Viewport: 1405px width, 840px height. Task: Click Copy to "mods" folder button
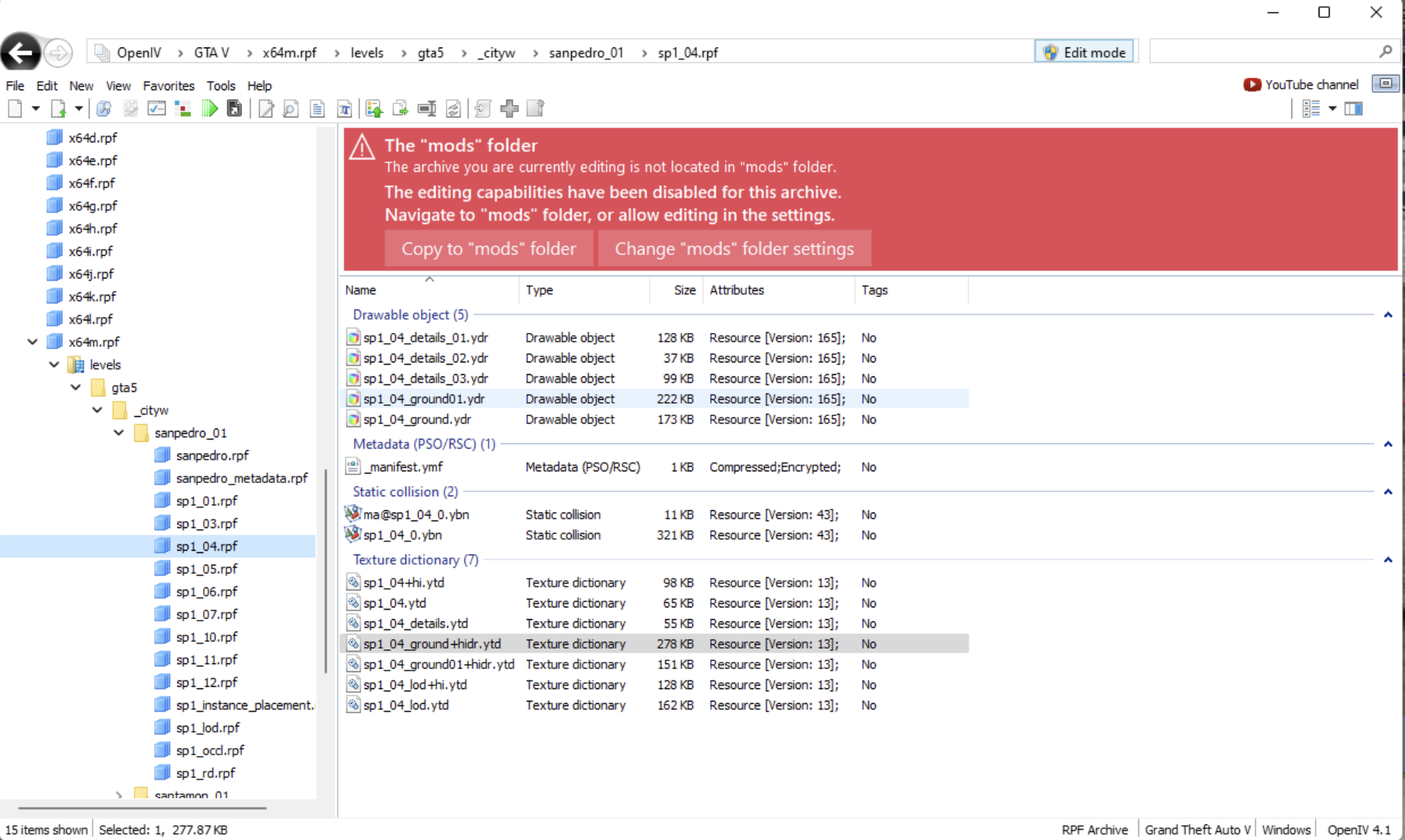point(489,249)
